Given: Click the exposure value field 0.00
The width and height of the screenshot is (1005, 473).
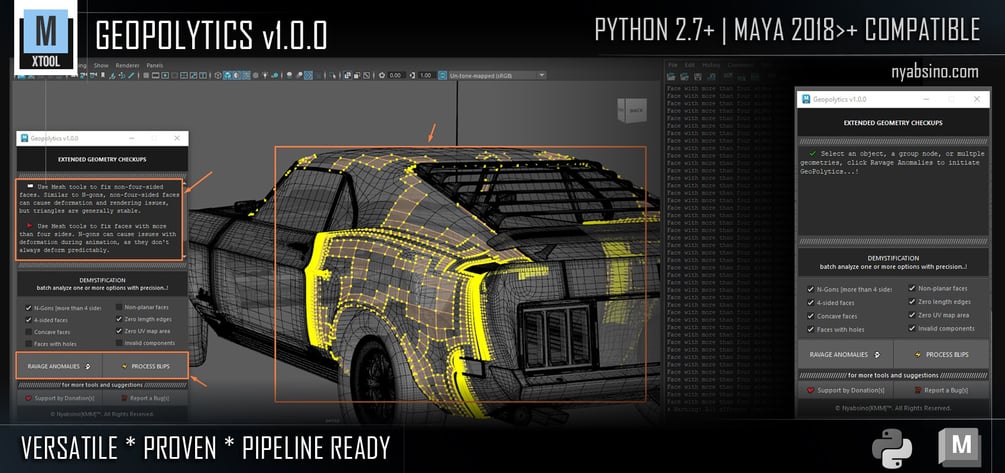Looking at the screenshot, I should (395, 75).
